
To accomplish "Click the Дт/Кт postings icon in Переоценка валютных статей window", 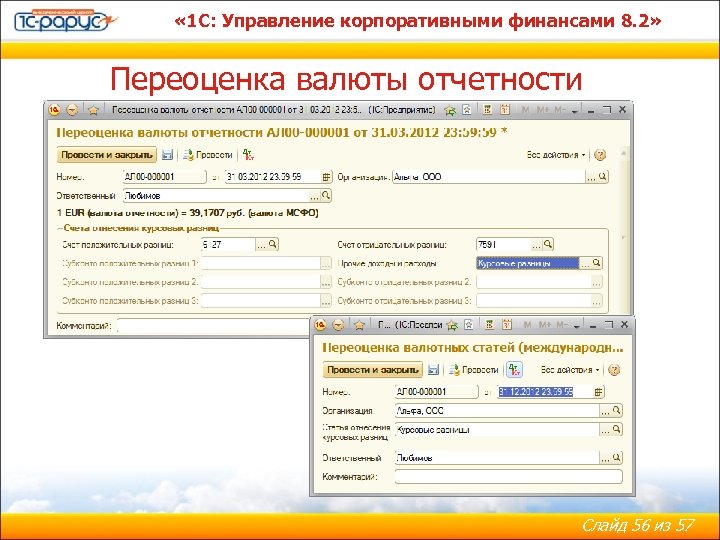I will tap(514, 370).
